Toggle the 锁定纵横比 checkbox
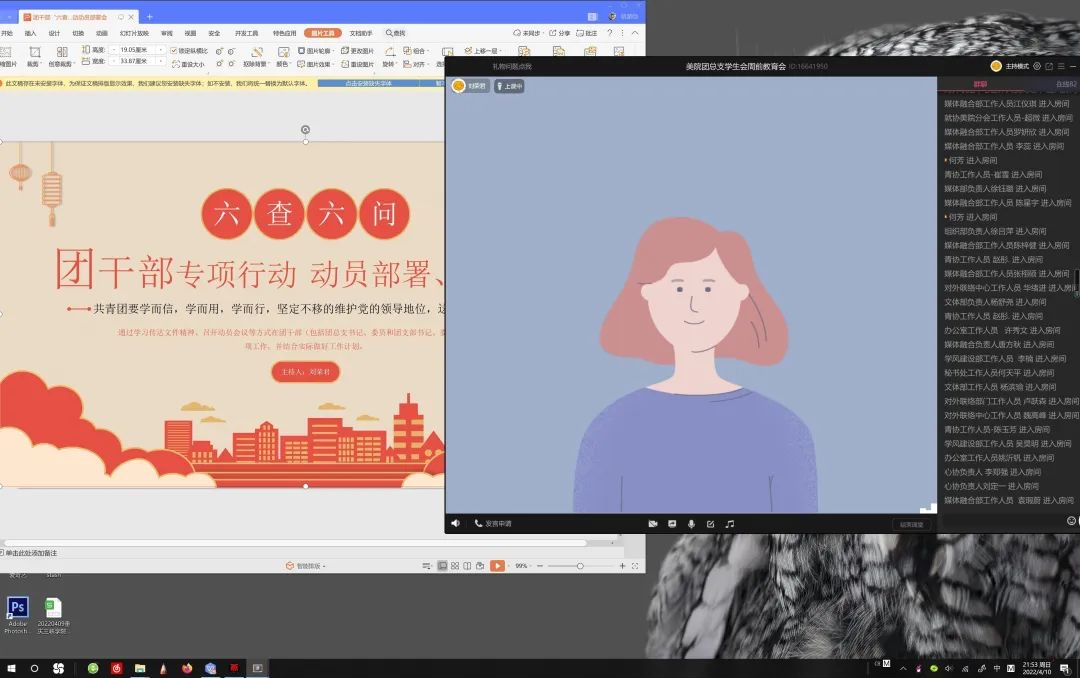 (174, 50)
